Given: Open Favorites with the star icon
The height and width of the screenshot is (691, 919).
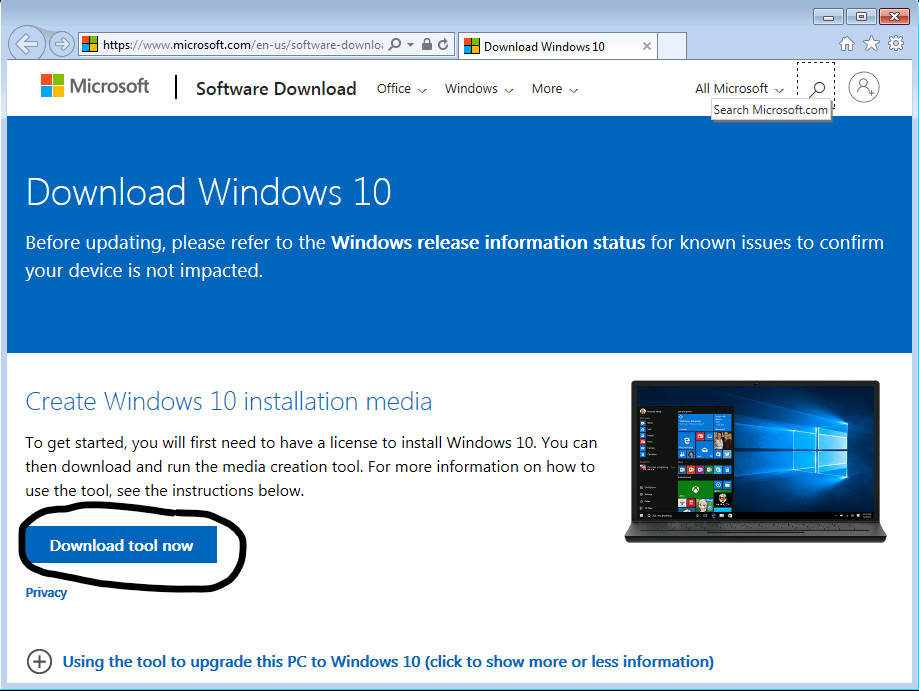Looking at the screenshot, I should pos(872,44).
